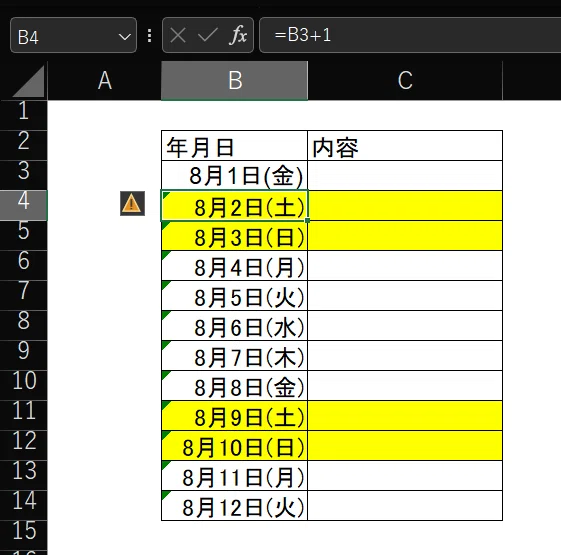Select cell with 8月2日(土)
Screen dimensions: 561x555
click(x=234, y=206)
